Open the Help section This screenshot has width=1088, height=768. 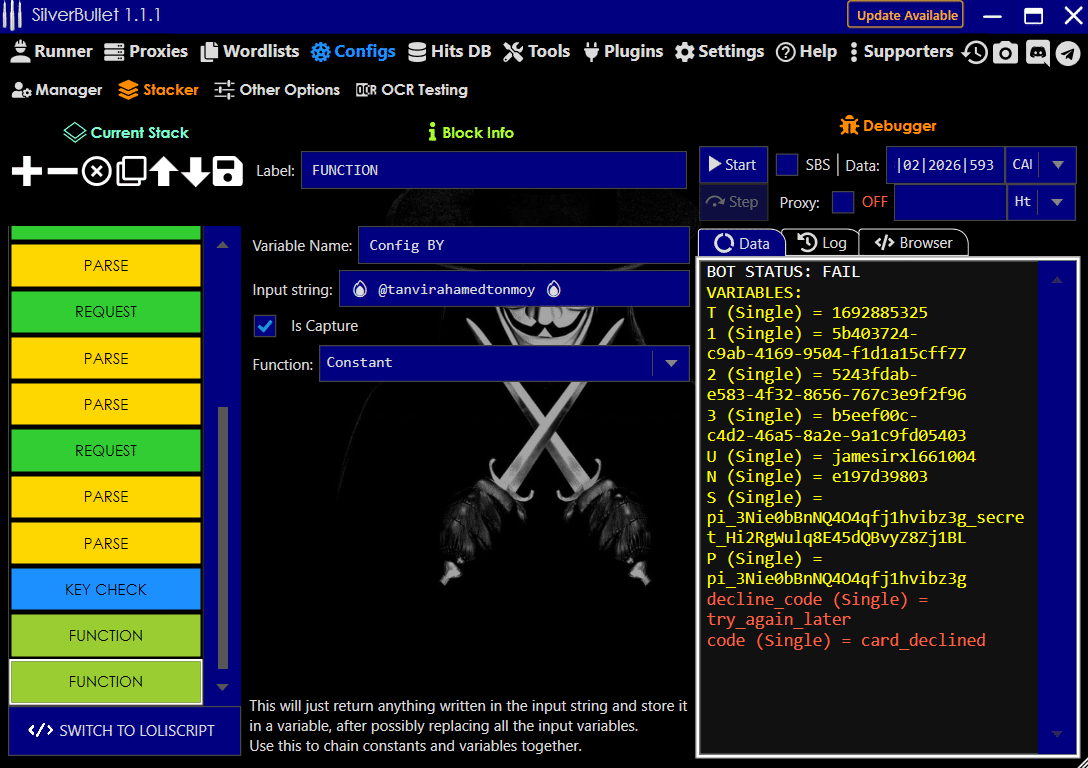pyautogui.click(x=806, y=51)
